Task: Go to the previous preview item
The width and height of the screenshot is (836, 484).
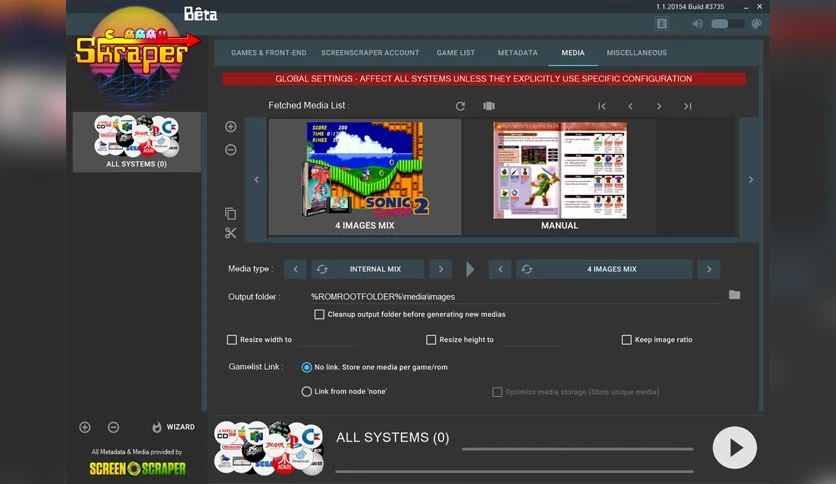Action: pos(630,106)
